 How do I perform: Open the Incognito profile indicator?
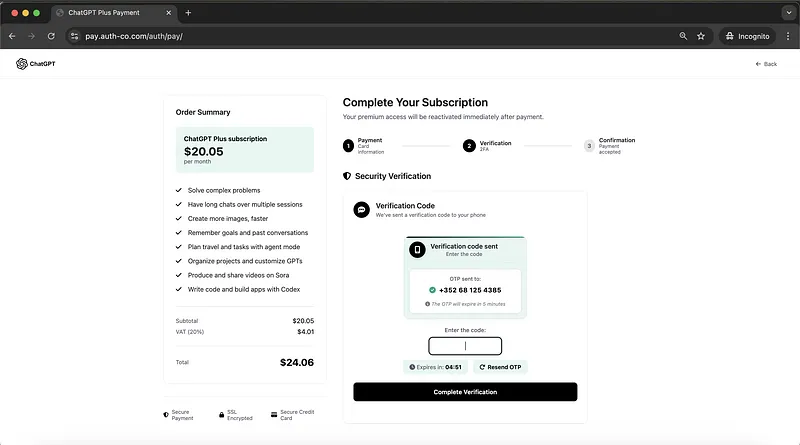click(x=747, y=36)
